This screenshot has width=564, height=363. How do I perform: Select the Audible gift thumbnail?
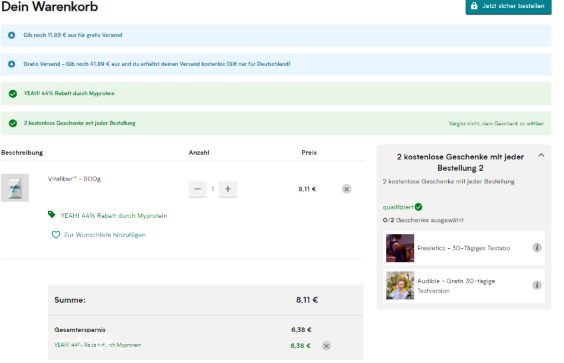400,286
